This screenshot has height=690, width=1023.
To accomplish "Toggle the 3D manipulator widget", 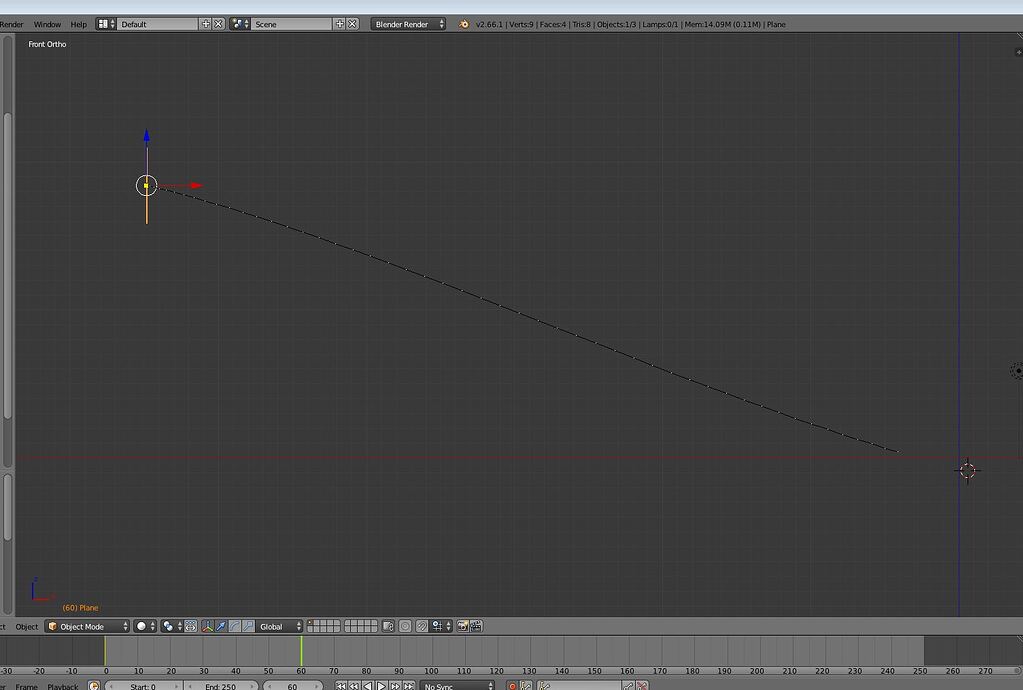I will tap(207, 627).
